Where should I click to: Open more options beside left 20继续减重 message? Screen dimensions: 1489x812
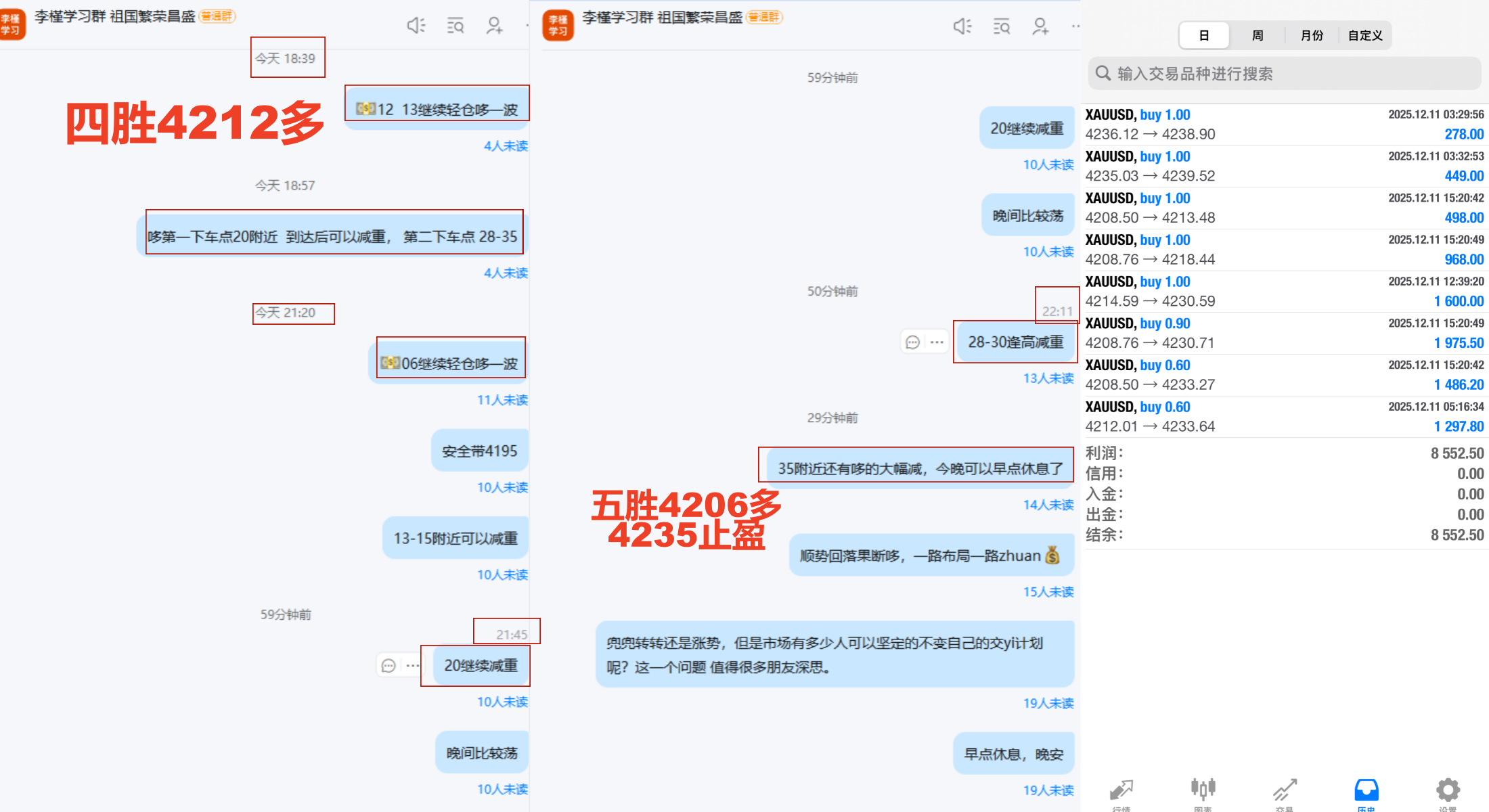click(x=412, y=666)
